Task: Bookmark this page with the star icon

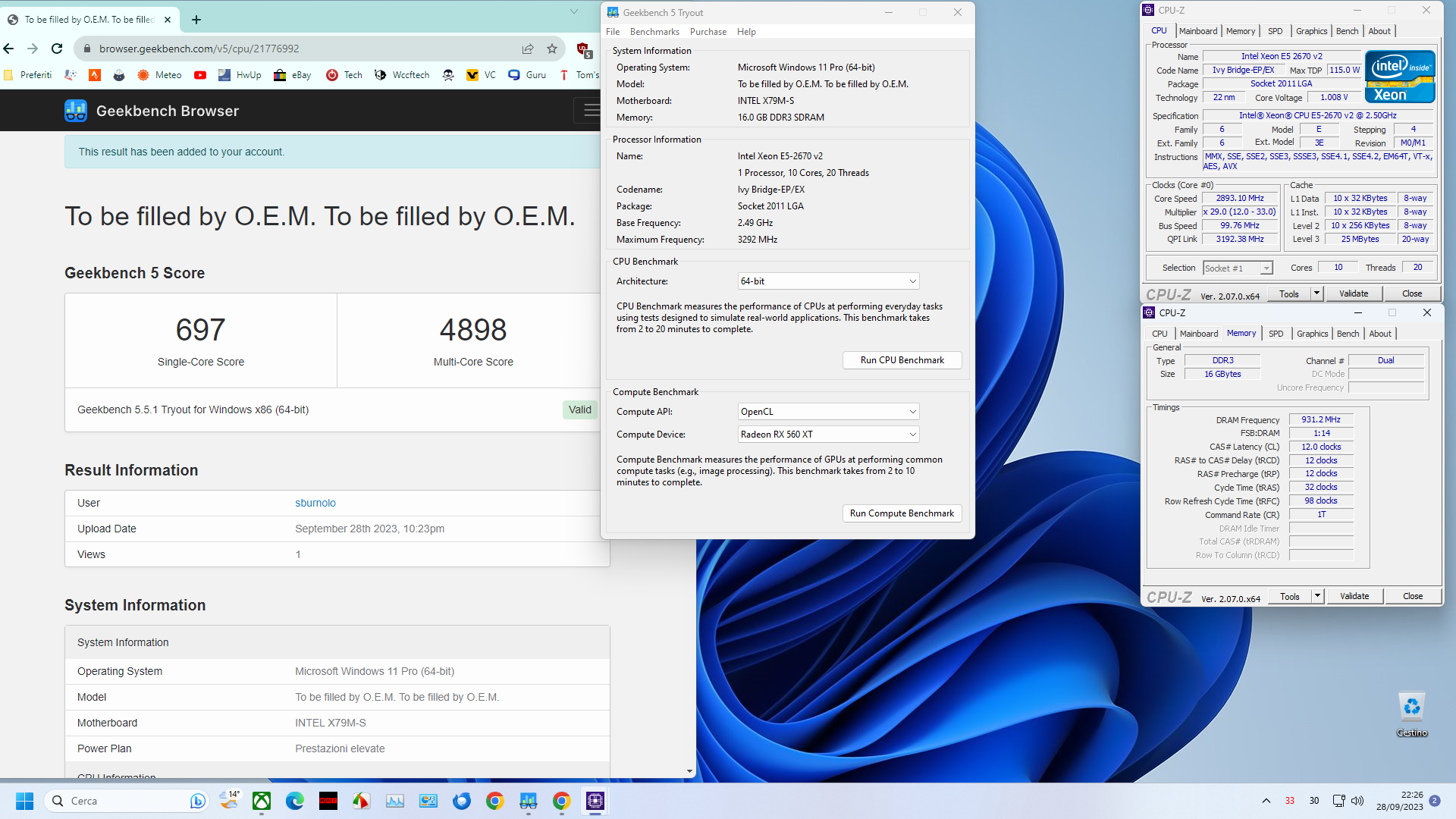Action: click(552, 49)
